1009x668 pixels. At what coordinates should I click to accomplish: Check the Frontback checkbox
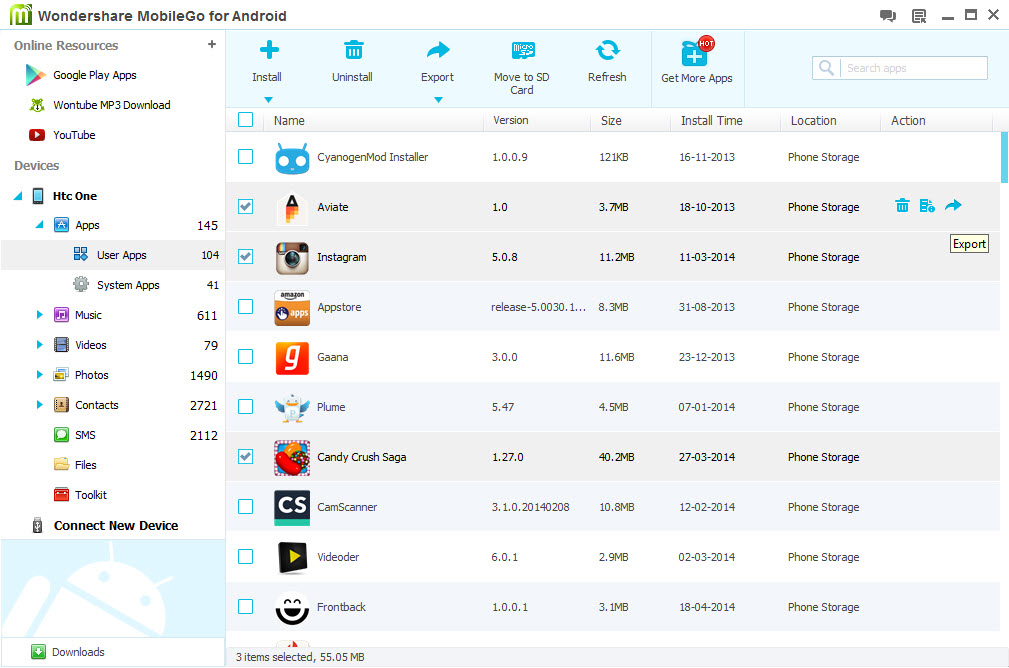point(245,606)
